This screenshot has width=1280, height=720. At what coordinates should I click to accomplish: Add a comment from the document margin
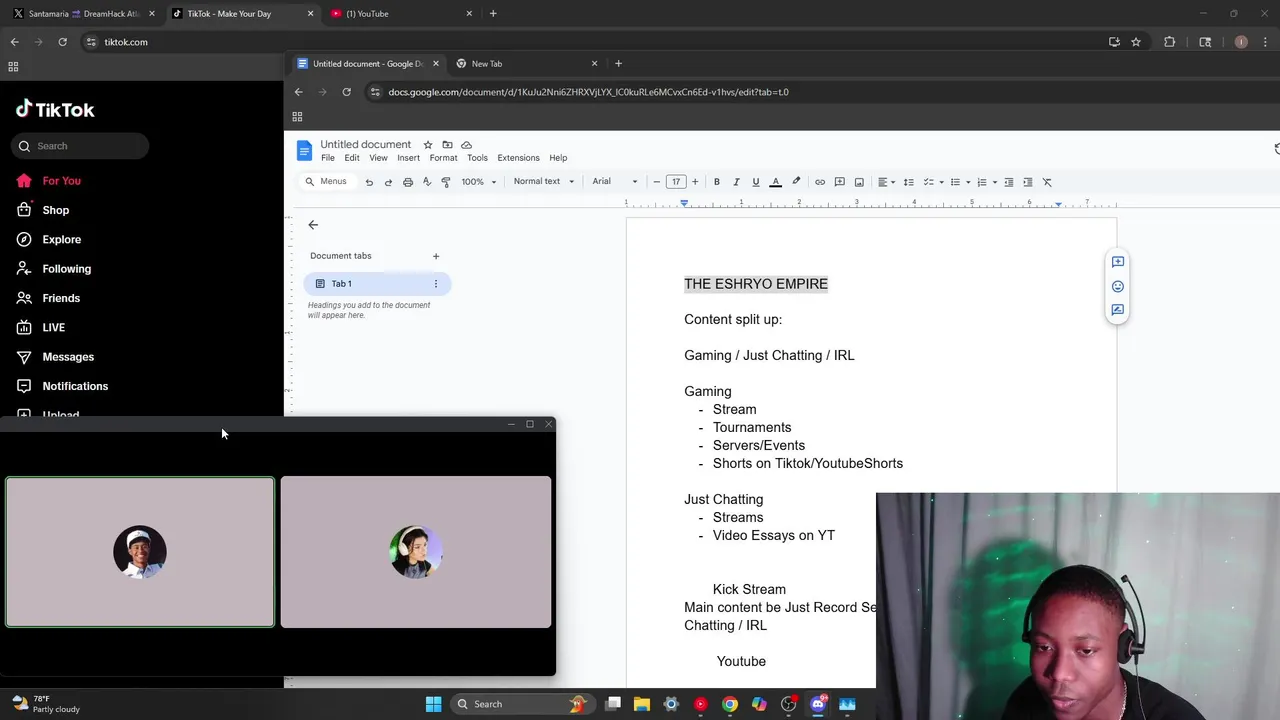(x=1118, y=262)
